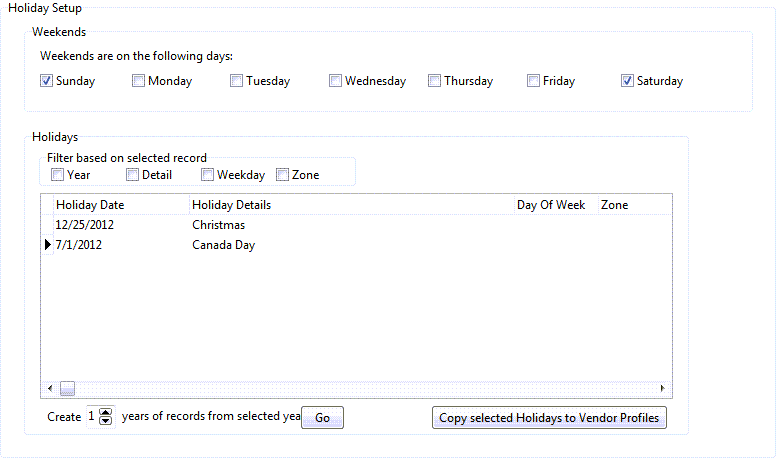Select the Christmas holiday row

218,225
